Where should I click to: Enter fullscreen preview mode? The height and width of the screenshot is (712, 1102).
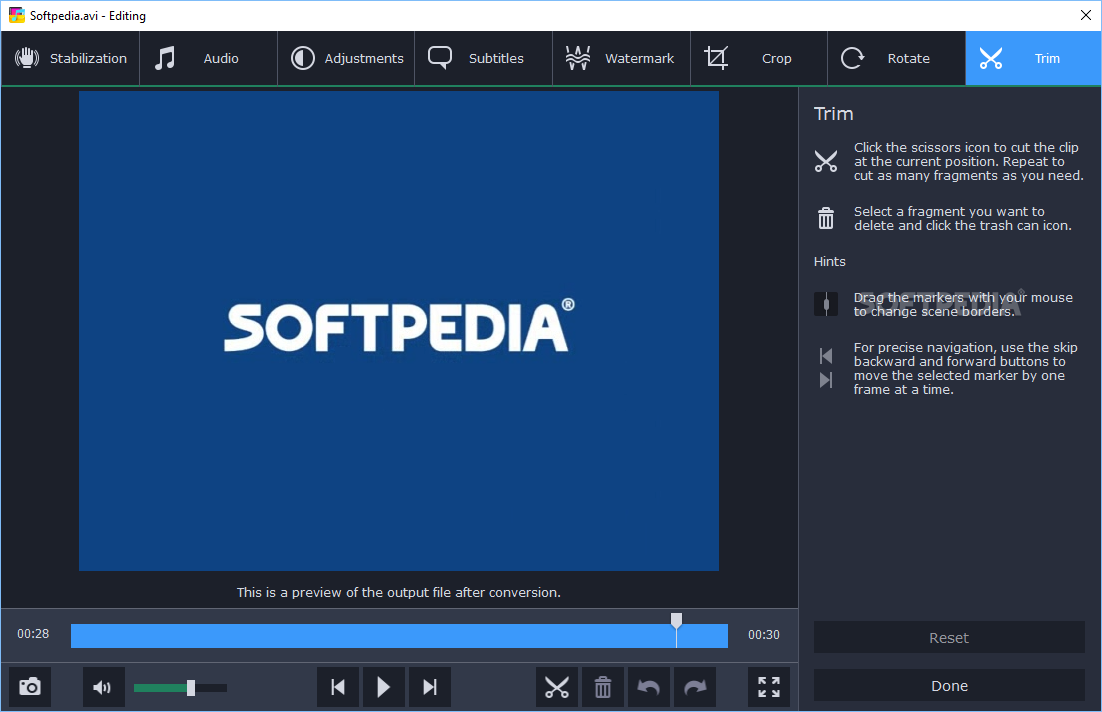click(769, 687)
